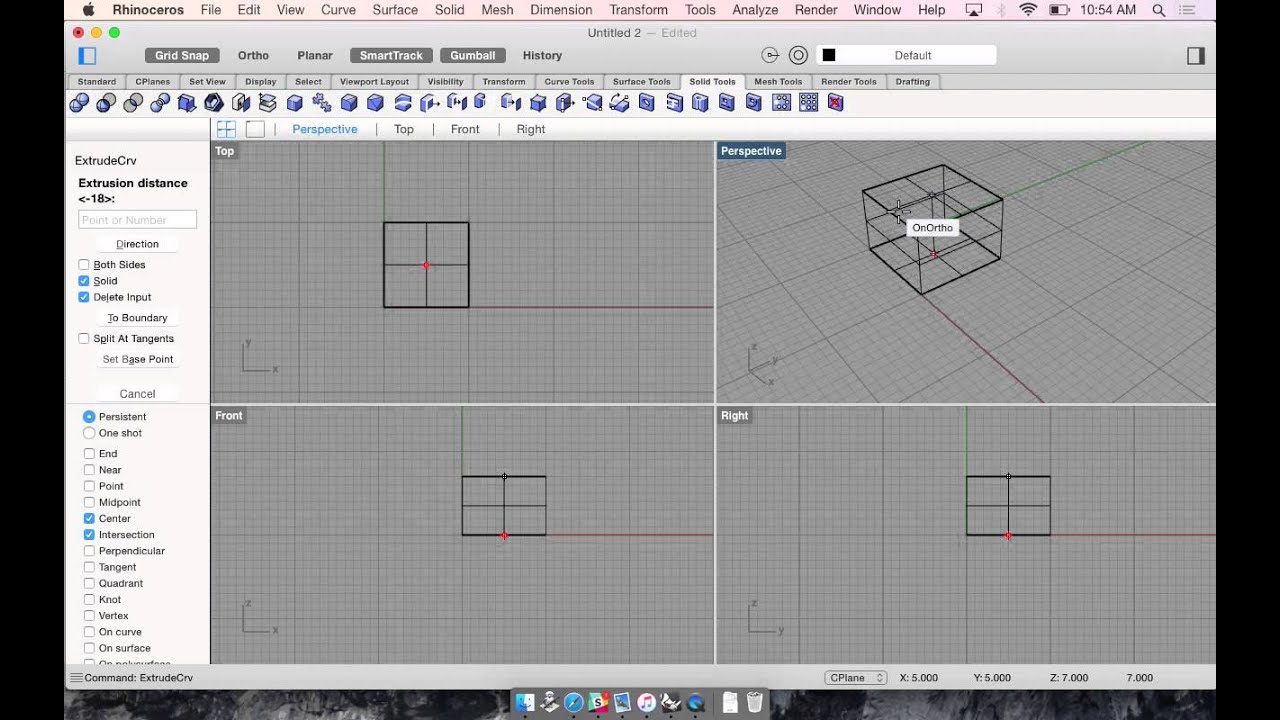
Task: Disable the Intersection object snap
Action: (89, 535)
